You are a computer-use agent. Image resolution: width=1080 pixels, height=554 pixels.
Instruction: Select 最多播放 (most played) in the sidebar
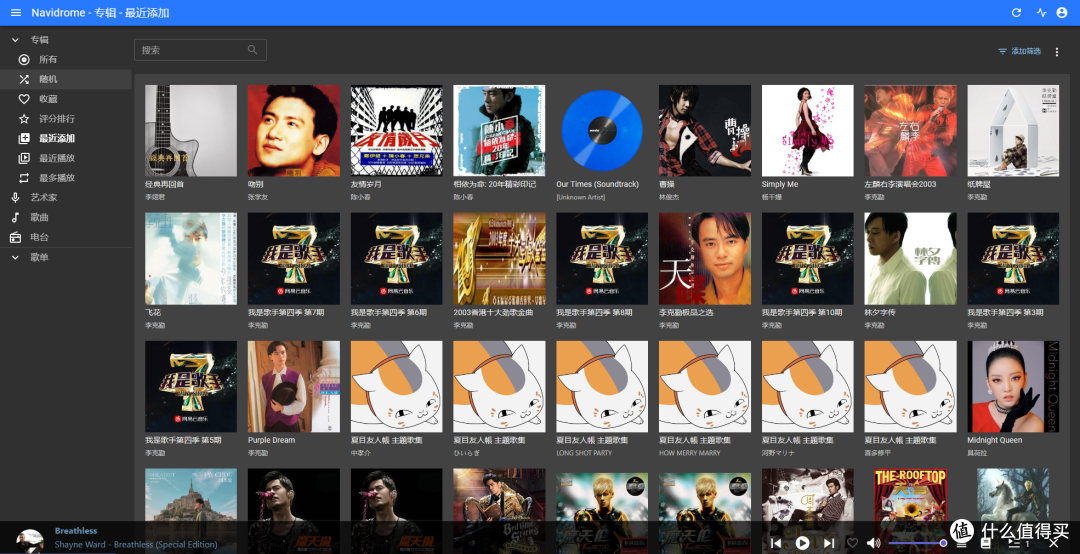[66, 178]
